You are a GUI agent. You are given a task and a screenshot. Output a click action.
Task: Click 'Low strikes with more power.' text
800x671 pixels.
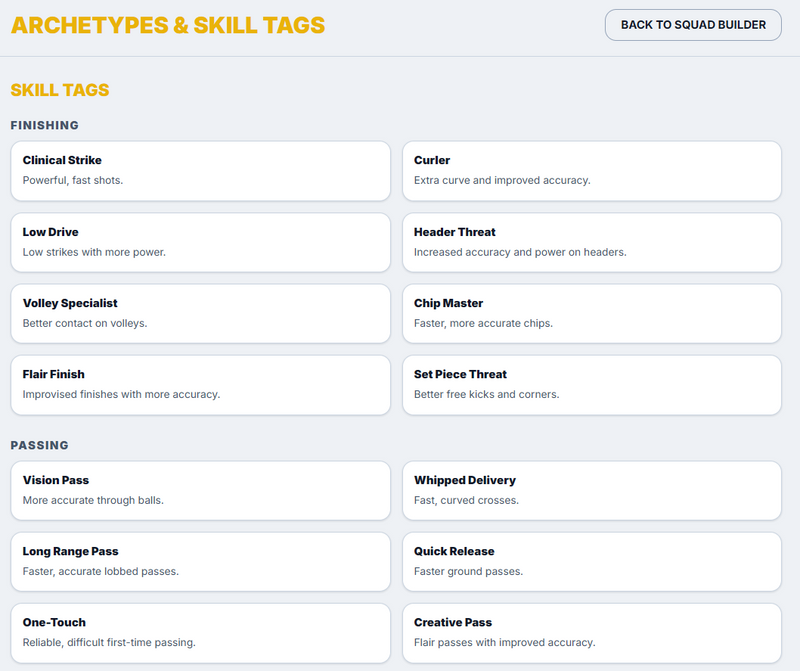click(x=94, y=252)
